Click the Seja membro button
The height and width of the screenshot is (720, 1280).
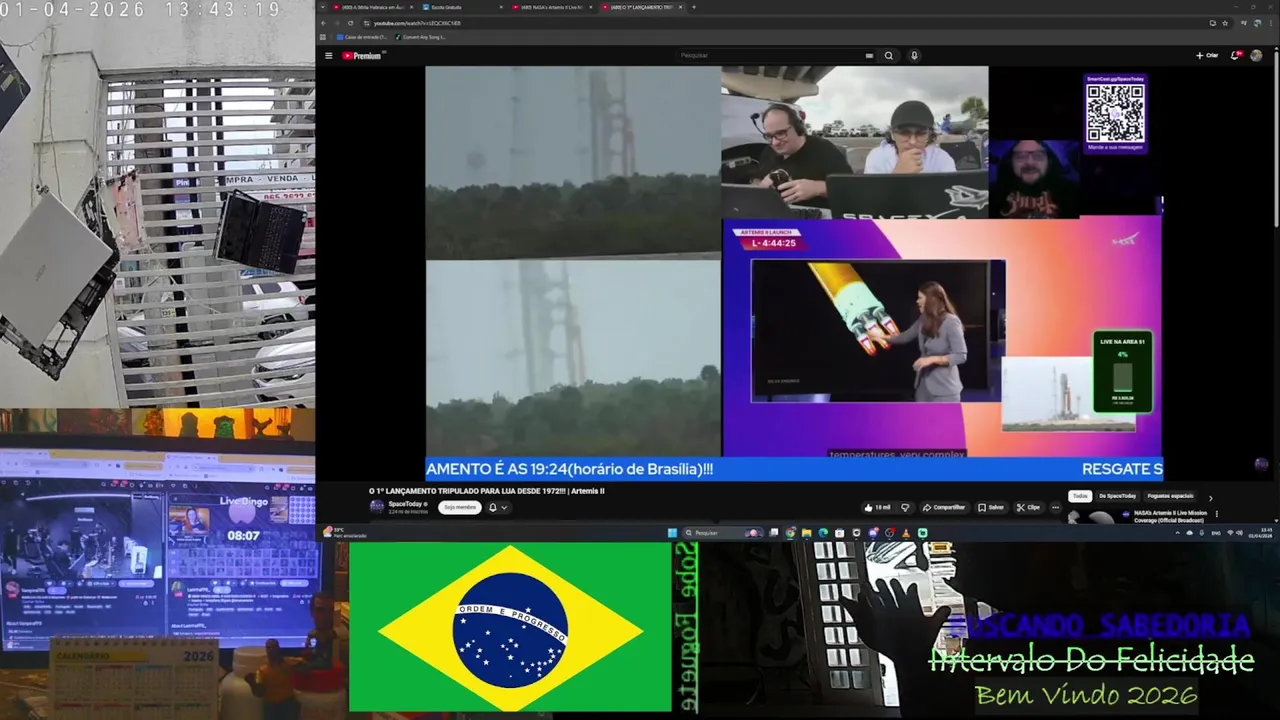coord(459,507)
